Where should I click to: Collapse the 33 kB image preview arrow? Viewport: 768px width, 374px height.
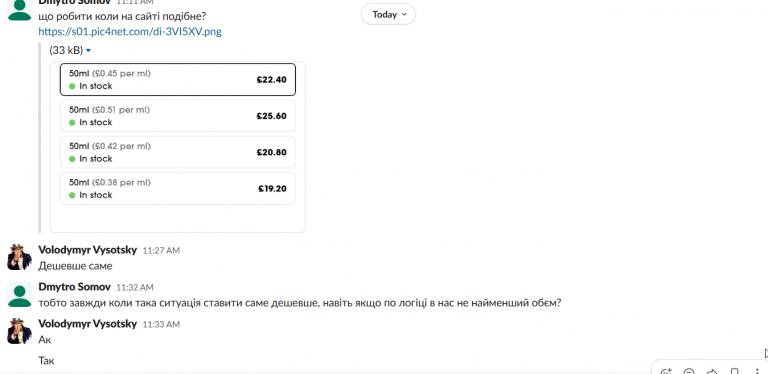coord(88,50)
